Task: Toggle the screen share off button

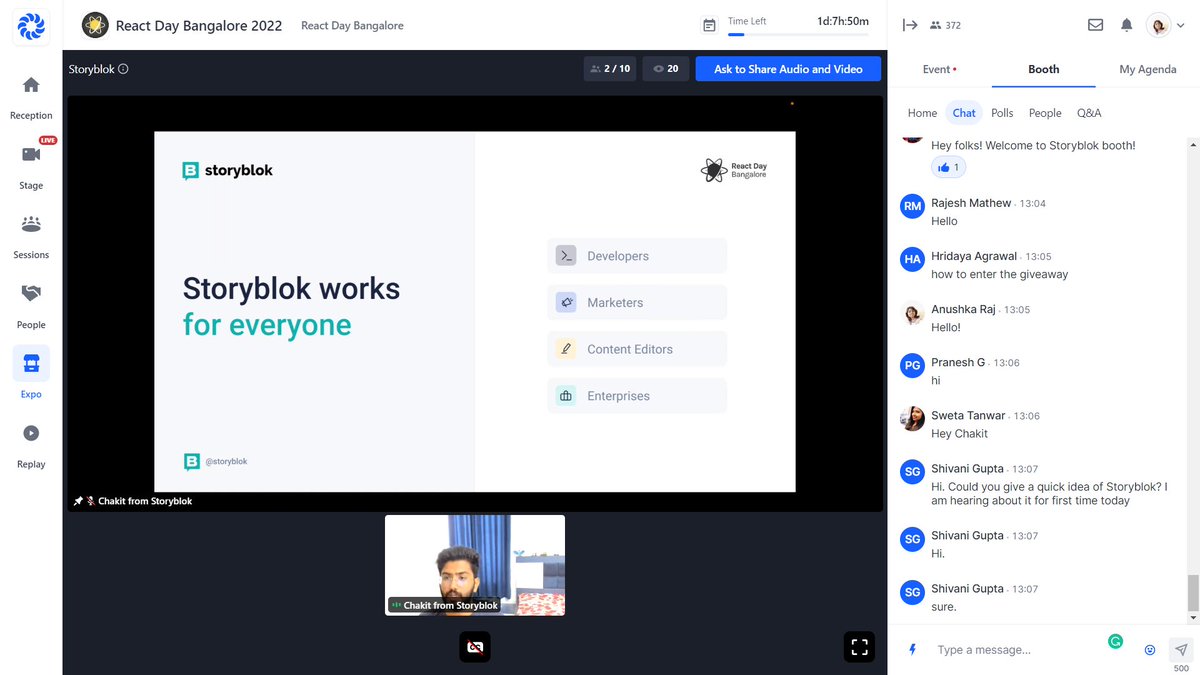Action: (x=475, y=647)
